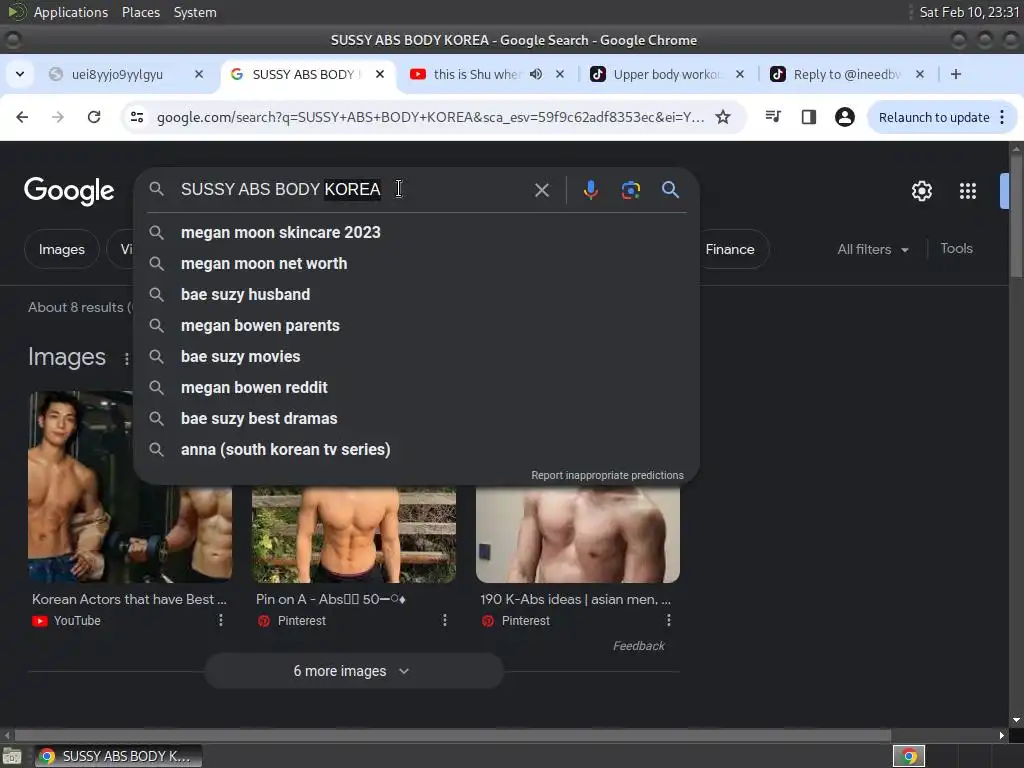Open Chrome window from the taskbar
Image resolution: width=1024 pixels, height=768 pixels.
(118, 756)
